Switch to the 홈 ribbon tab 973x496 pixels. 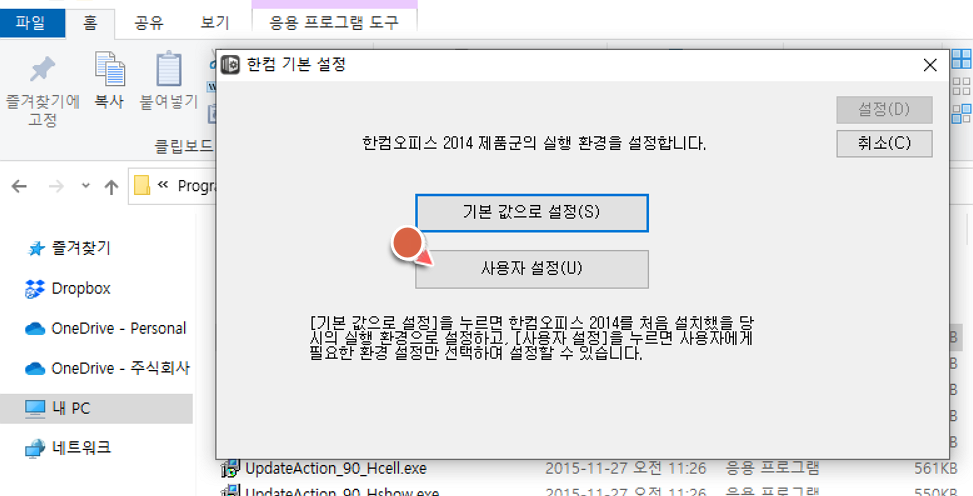click(90, 24)
